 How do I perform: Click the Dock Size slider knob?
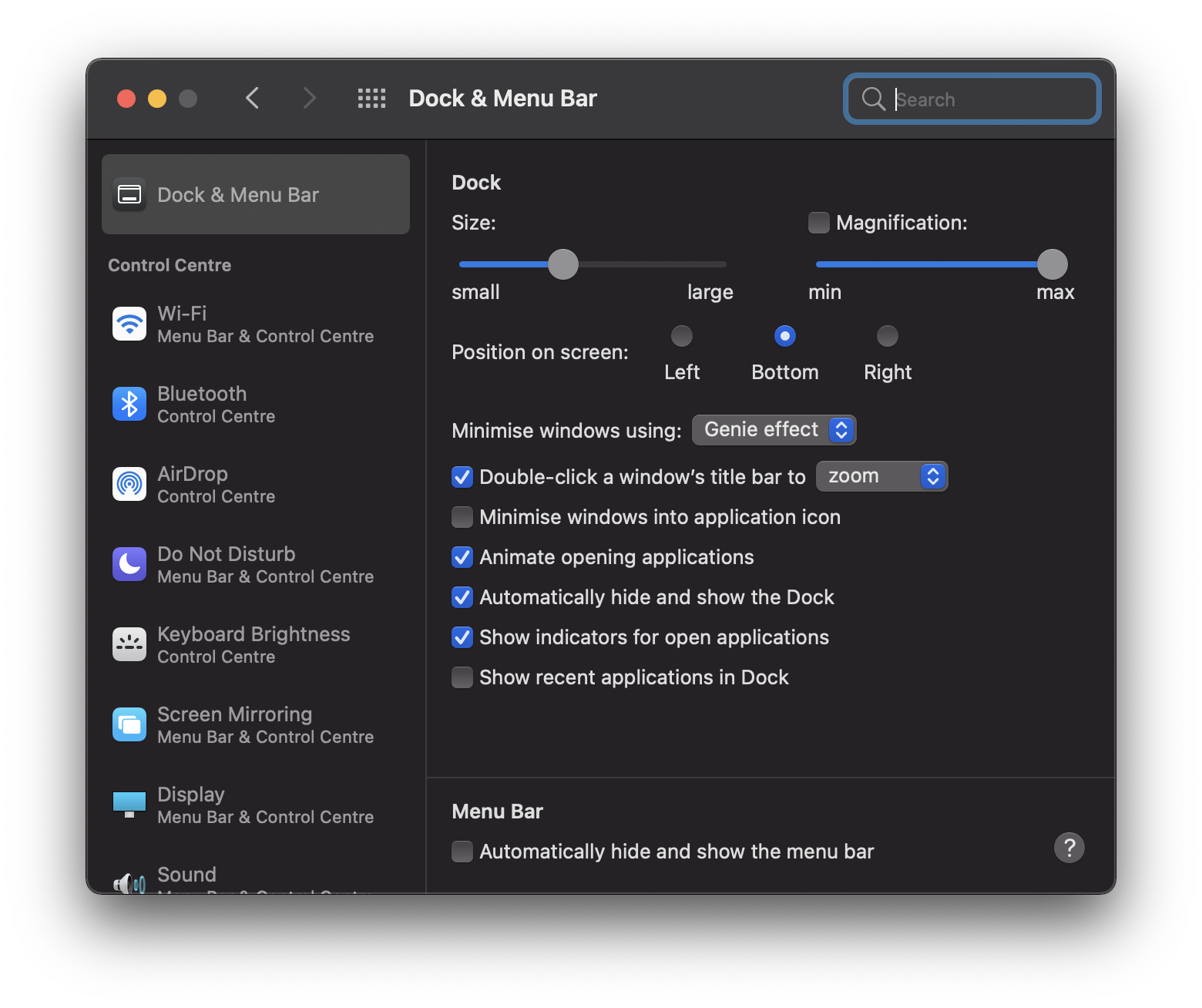[x=563, y=264]
